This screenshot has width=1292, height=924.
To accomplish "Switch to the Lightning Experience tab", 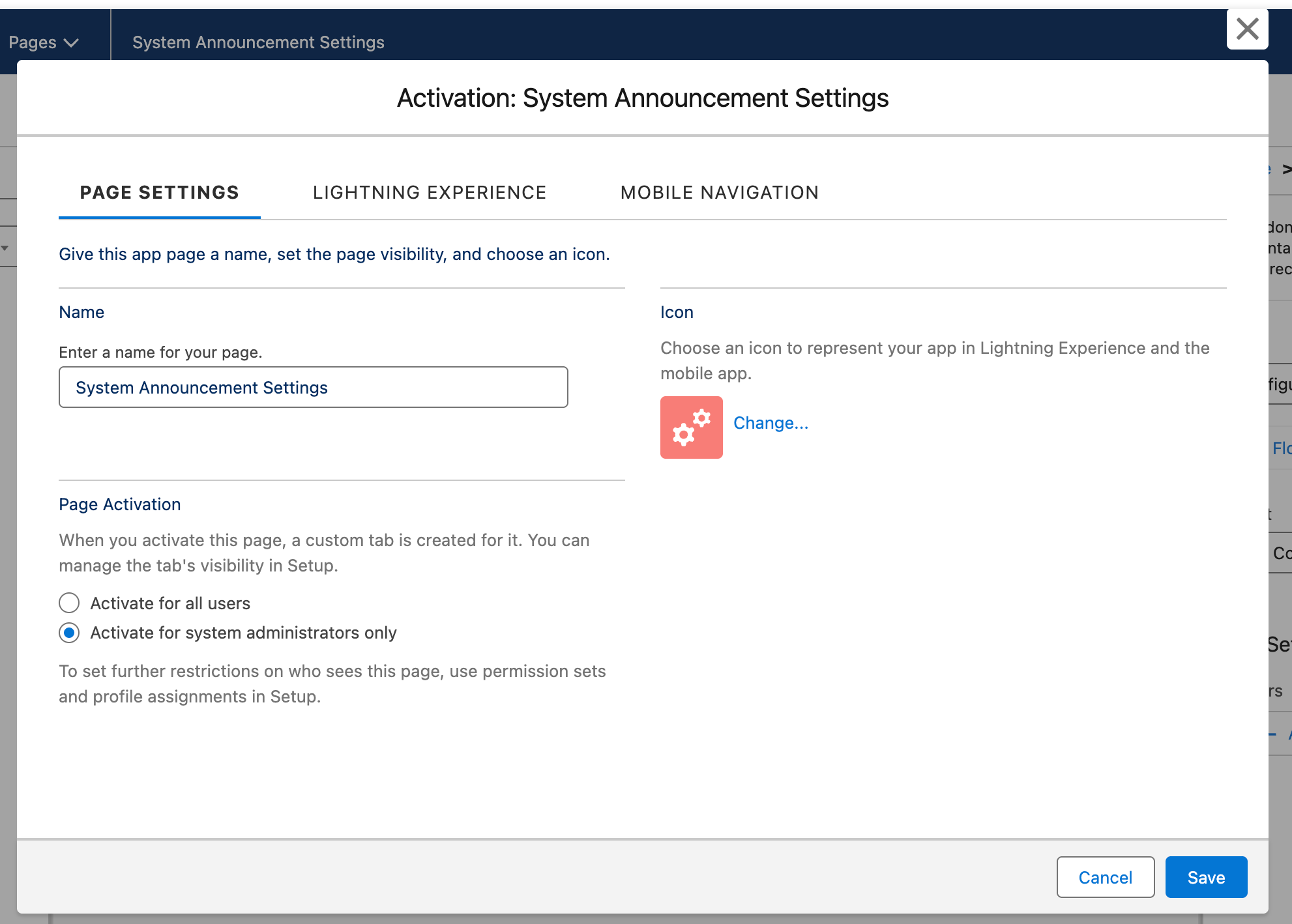I will point(430,192).
